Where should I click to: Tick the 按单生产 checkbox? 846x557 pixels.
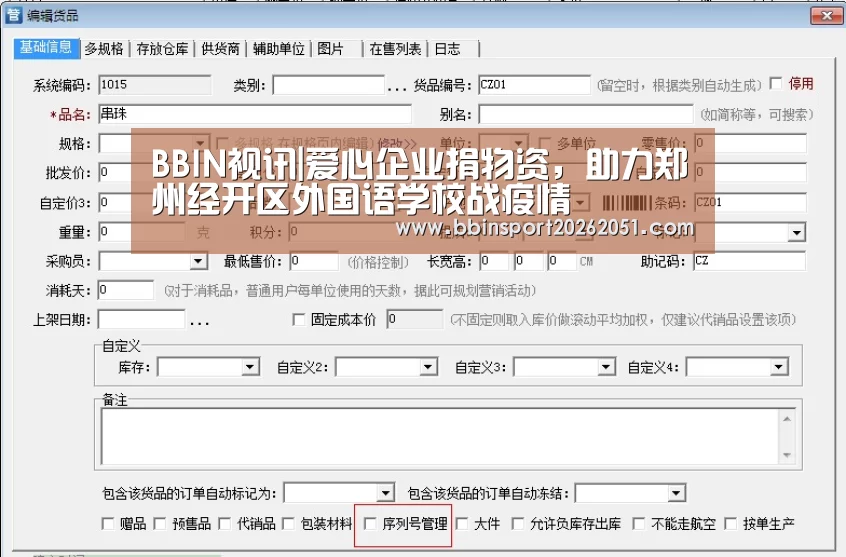coord(731,524)
